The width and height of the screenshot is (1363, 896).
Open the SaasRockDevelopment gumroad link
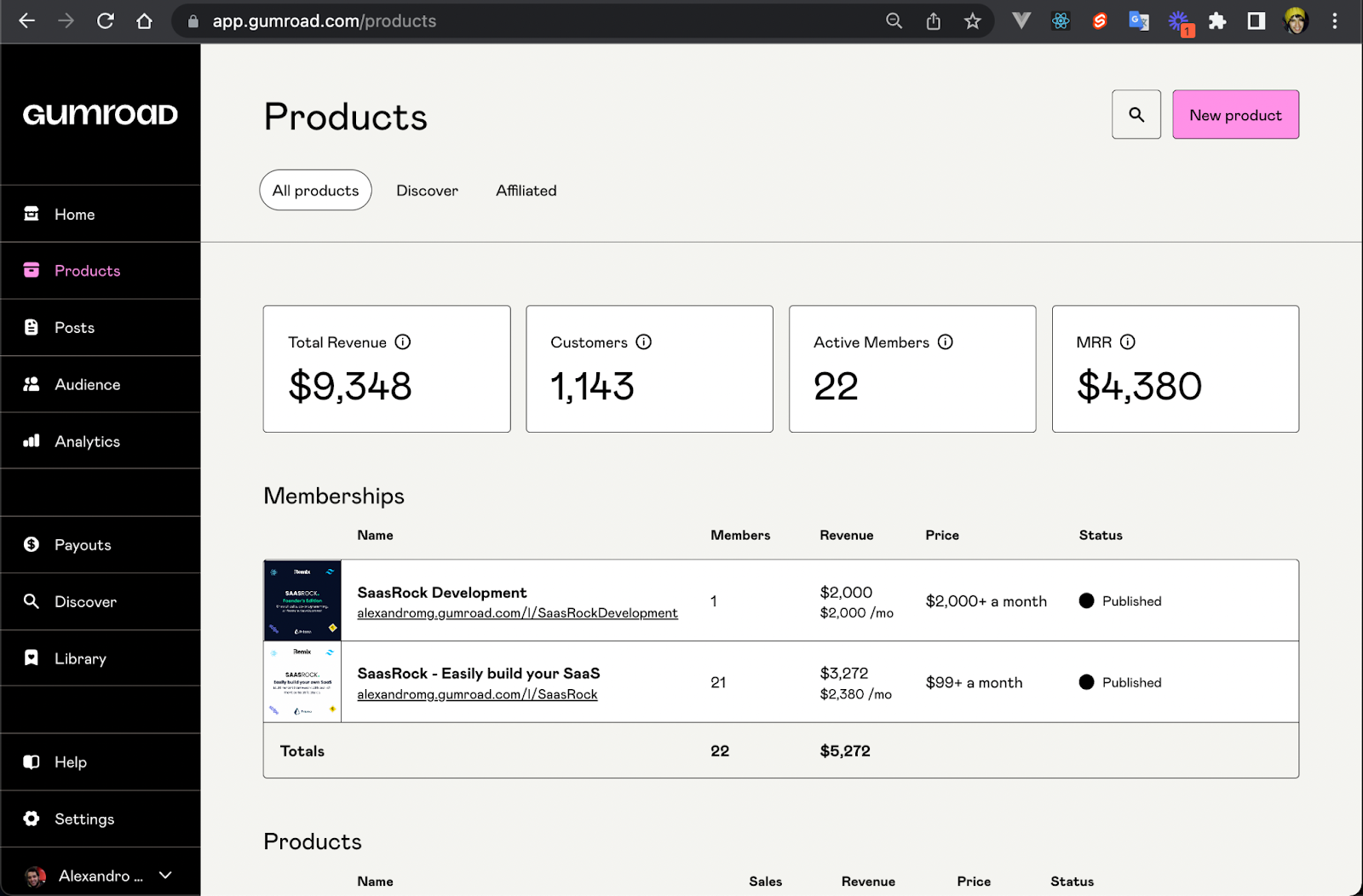[x=517, y=613]
